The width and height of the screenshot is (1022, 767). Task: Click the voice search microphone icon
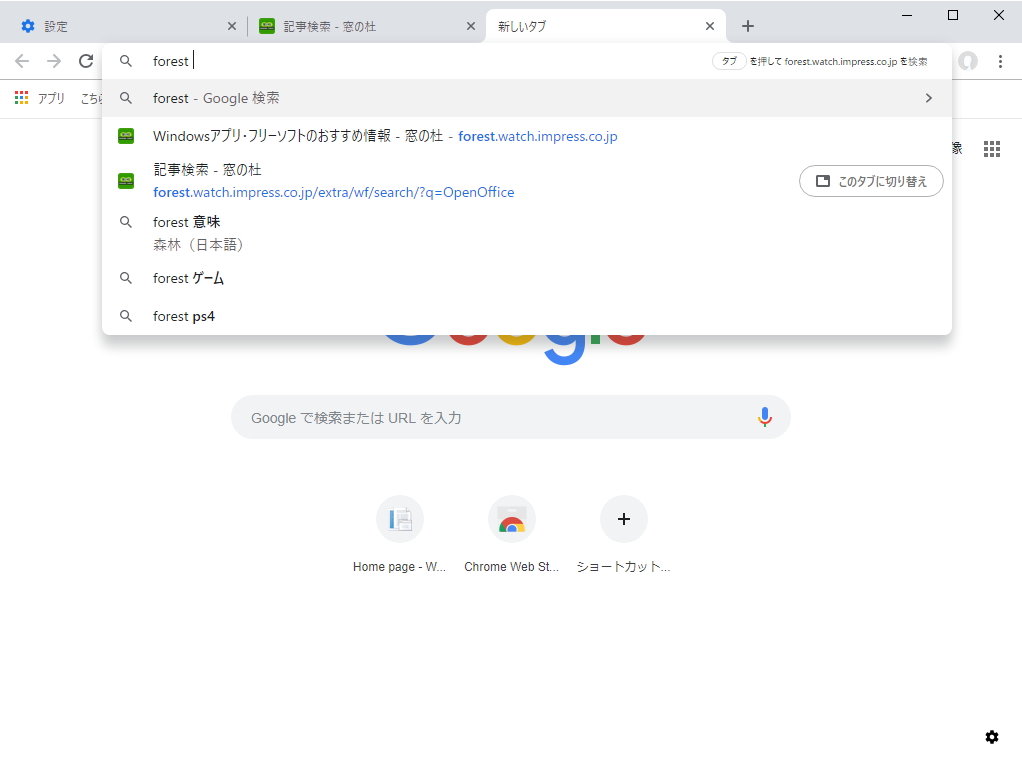coord(765,416)
